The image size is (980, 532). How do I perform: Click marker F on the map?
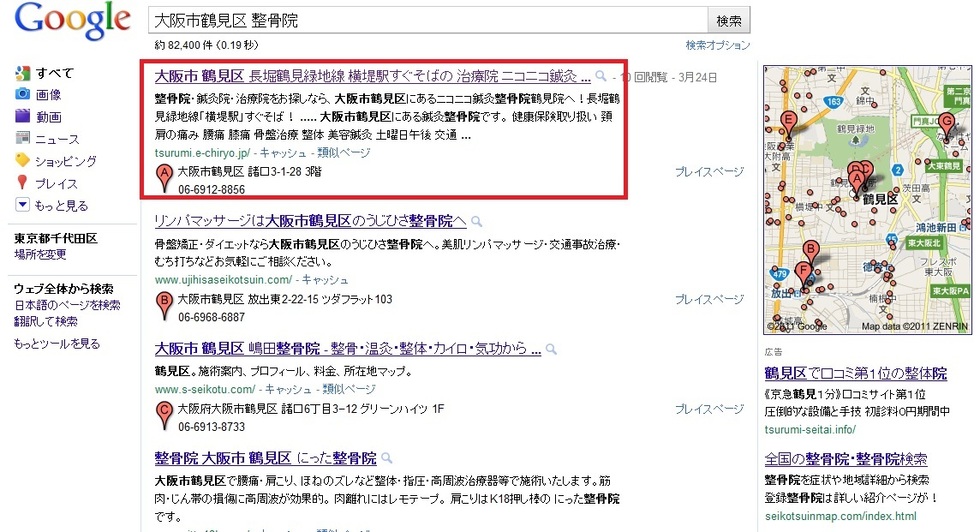(x=803, y=275)
